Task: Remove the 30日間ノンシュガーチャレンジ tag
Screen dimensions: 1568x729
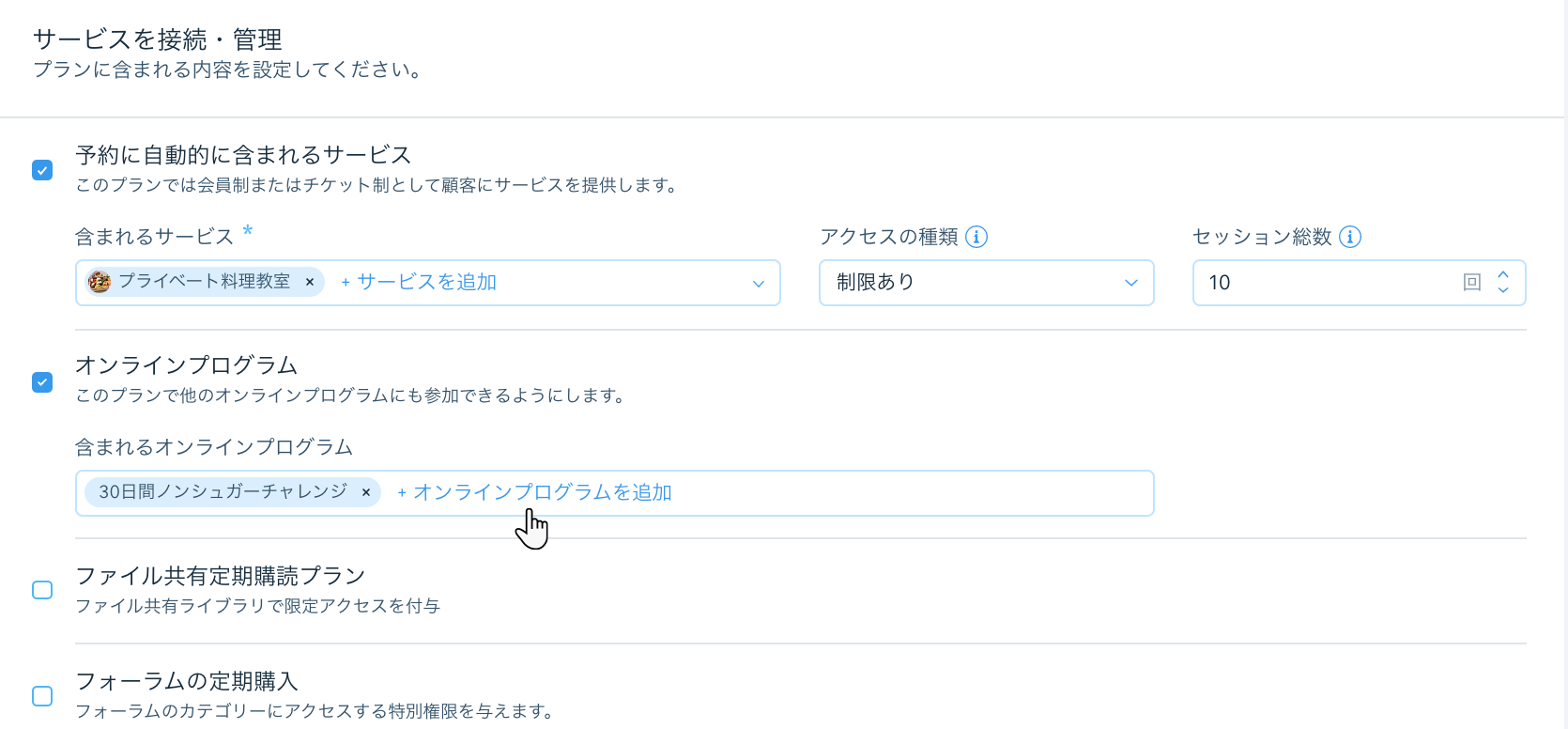Action: (x=366, y=492)
